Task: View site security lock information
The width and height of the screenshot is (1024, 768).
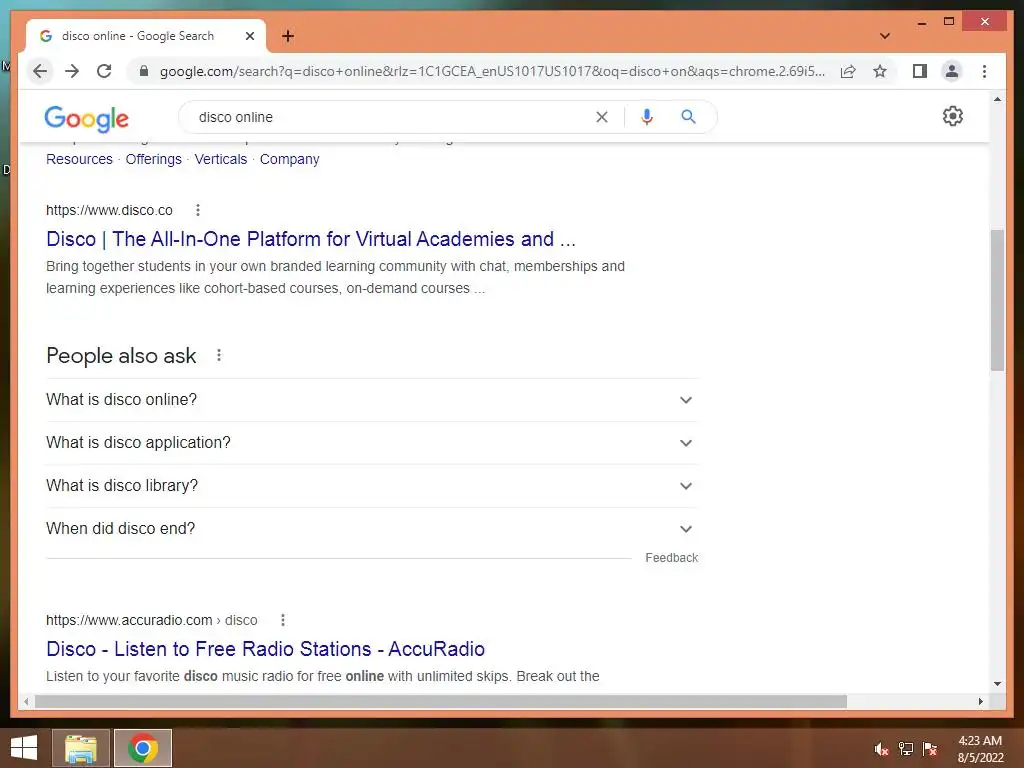Action: pyautogui.click(x=144, y=71)
